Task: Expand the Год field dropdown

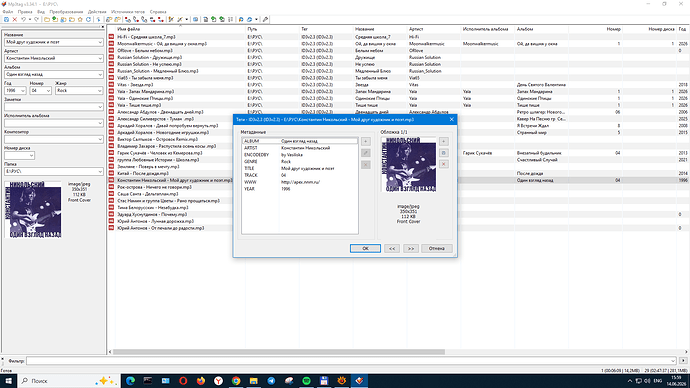Action: pyautogui.click(x=23, y=91)
